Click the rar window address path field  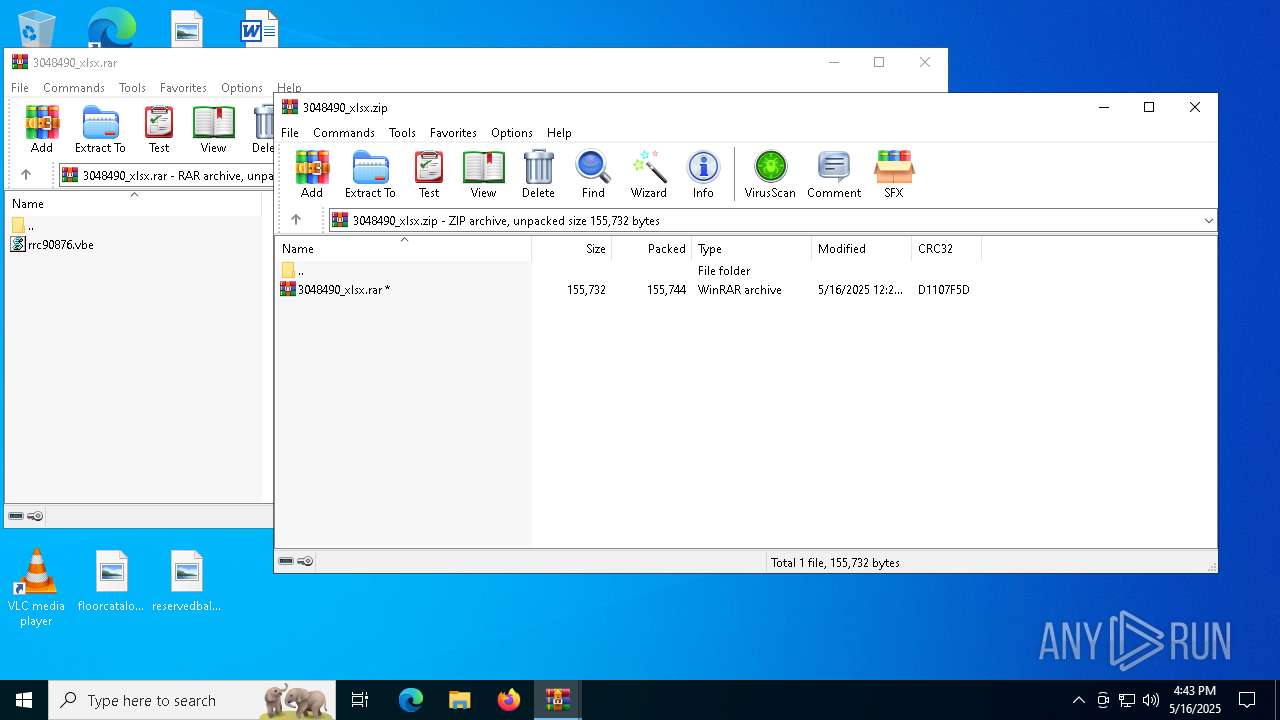click(166, 175)
